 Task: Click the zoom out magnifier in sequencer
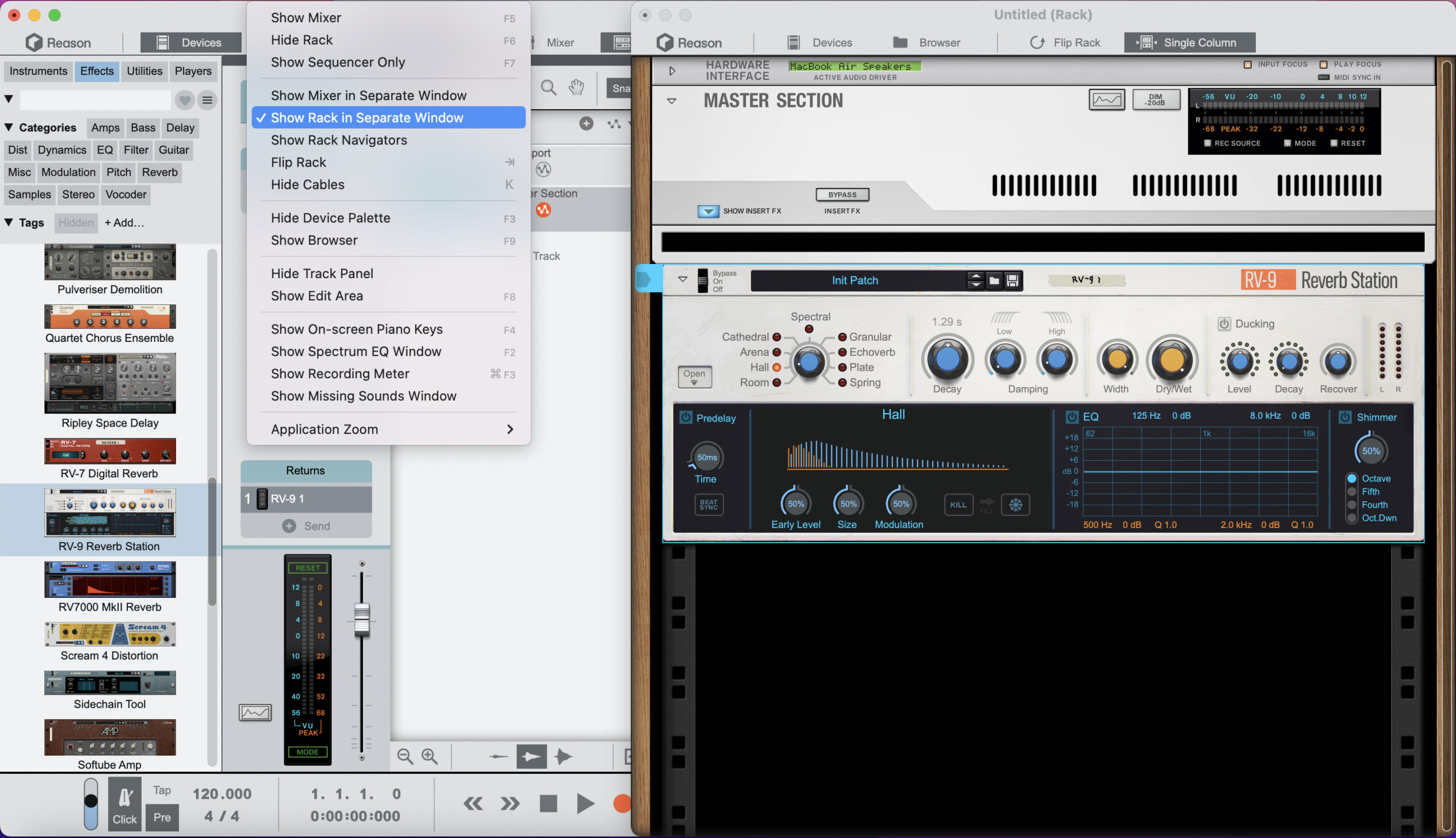pyautogui.click(x=405, y=756)
